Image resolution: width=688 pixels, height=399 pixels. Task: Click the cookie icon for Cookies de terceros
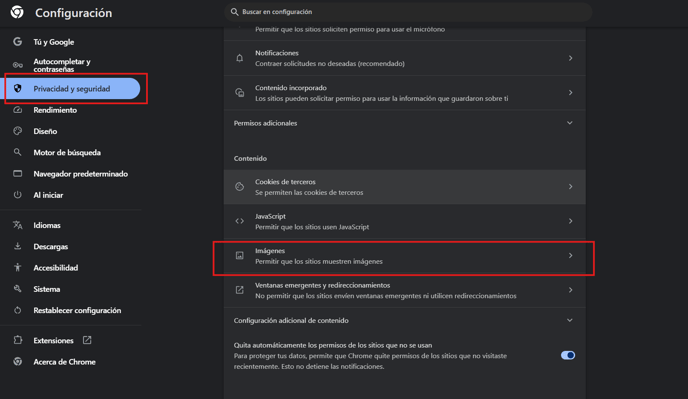240,187
